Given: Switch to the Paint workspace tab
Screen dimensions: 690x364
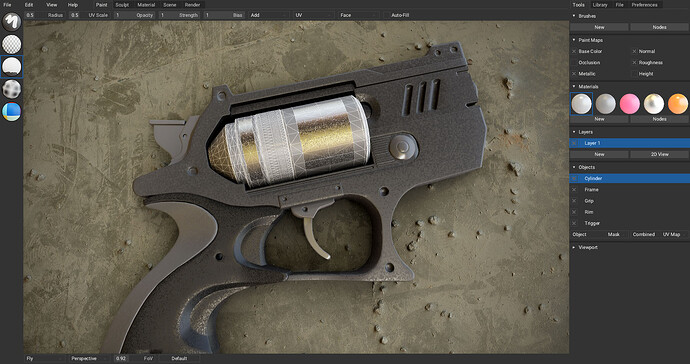Looking at the screenshot, I should 102,5.
